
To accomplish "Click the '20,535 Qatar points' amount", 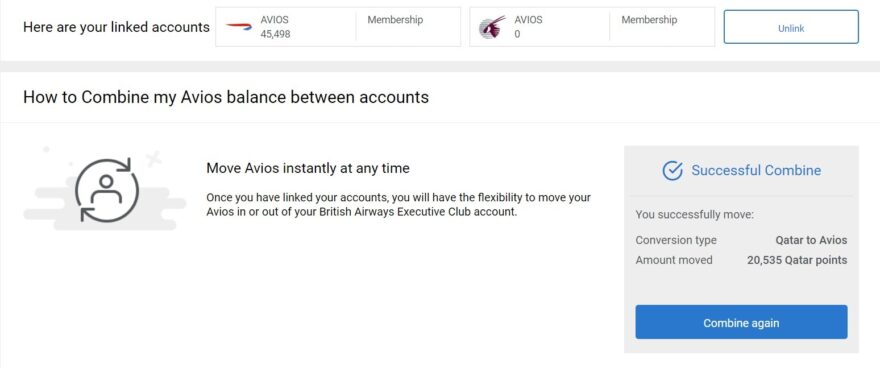I will point(797,260).
